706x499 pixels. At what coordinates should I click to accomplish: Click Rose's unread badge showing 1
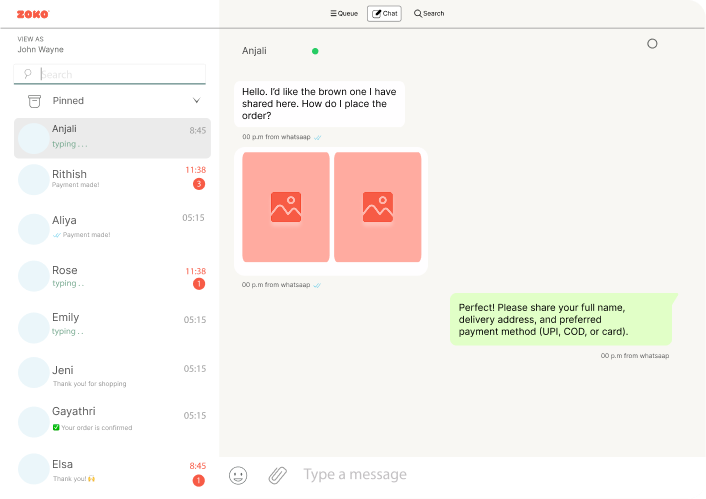click(199, 284)
